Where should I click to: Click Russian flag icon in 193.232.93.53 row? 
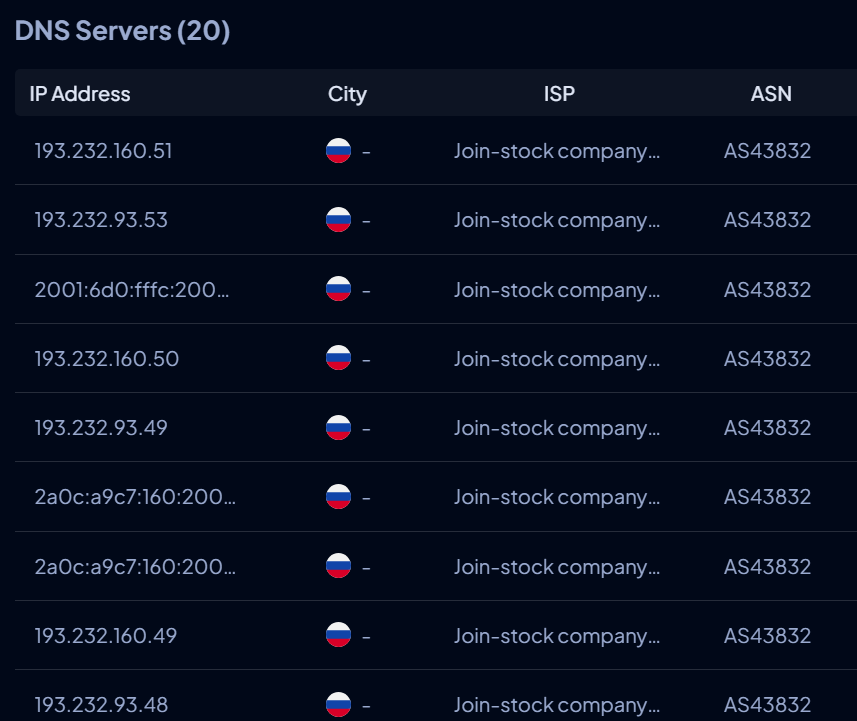pyautogui.click(x=338, y=220)
